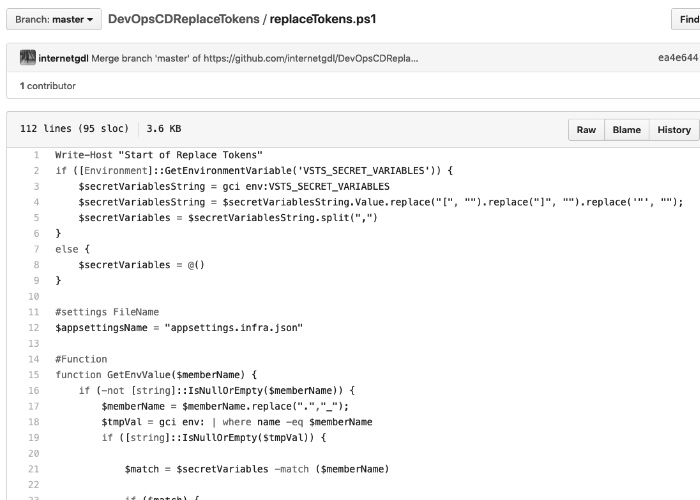Click the internetgdl avatar image
This screenshot has width=700, height=500.
(28, 58)
